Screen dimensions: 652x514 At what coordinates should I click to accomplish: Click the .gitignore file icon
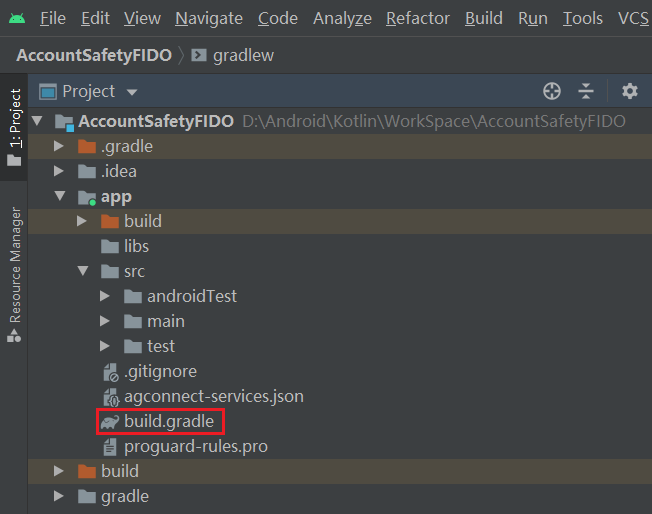(x=110, y=372)
